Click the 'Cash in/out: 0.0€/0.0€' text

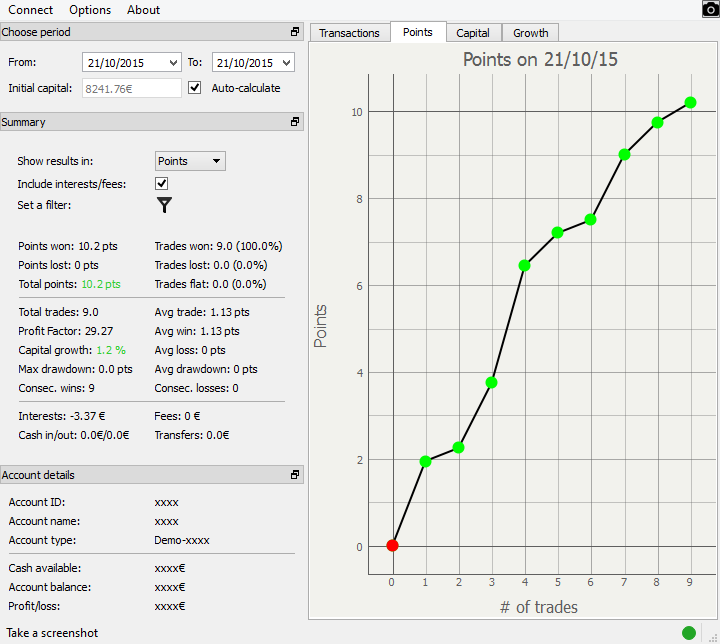[x=74, y=435]
